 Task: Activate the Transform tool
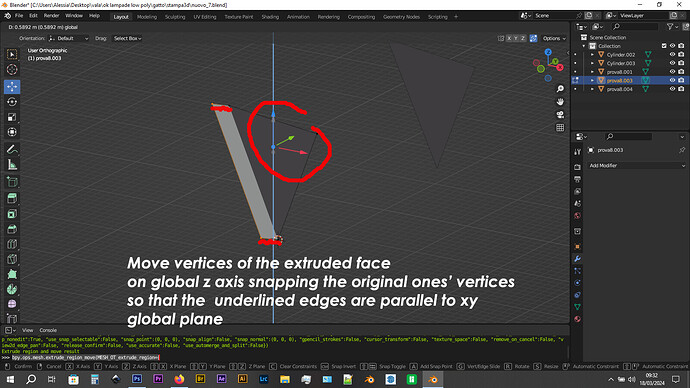[12, 132]
